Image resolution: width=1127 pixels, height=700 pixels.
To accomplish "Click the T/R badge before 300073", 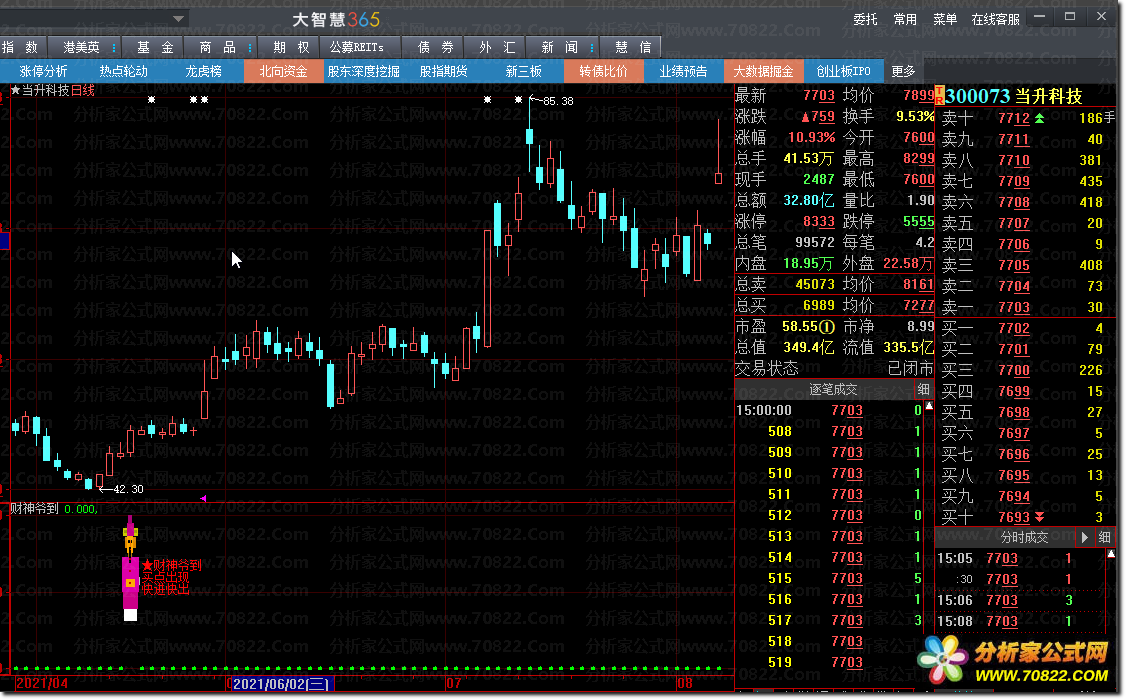I will pyautogui.click(x=939, y=95).
